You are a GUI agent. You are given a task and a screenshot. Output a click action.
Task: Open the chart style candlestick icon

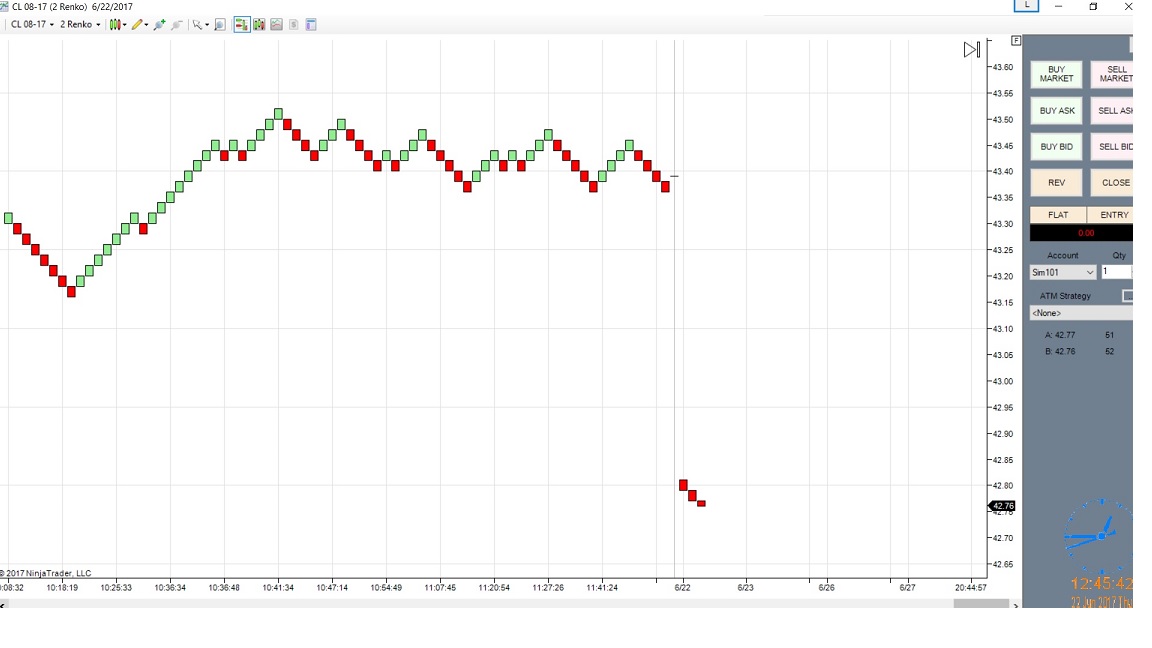click(x=115, y=24)
